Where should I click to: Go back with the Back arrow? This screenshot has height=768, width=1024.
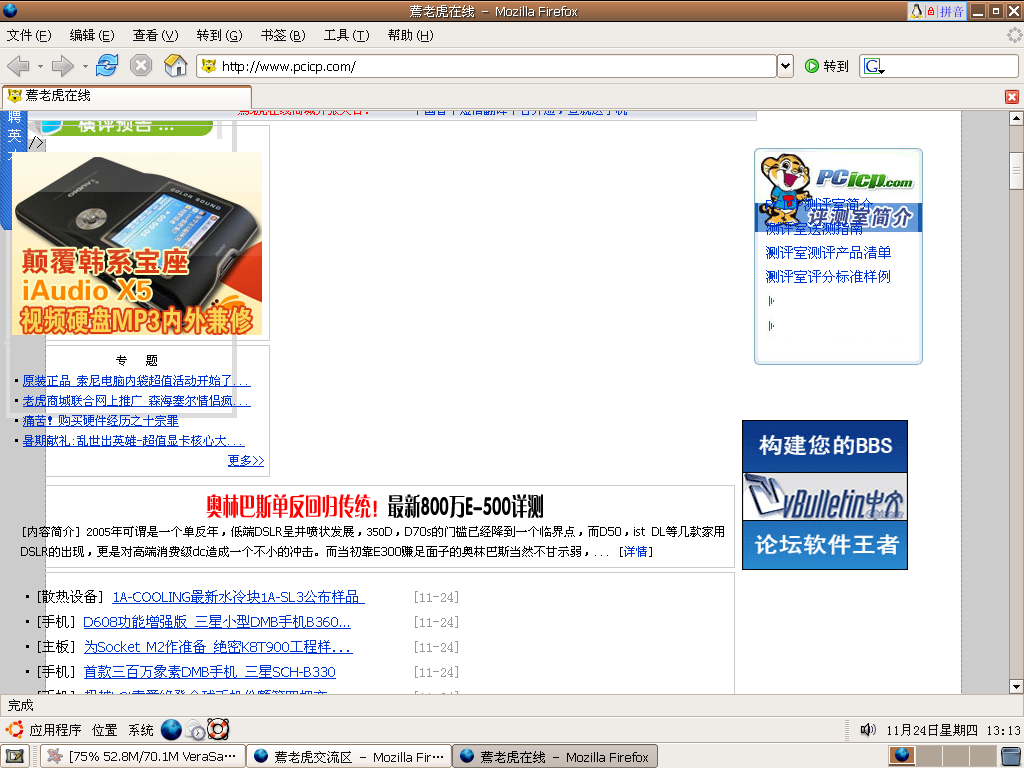point(18,65)
